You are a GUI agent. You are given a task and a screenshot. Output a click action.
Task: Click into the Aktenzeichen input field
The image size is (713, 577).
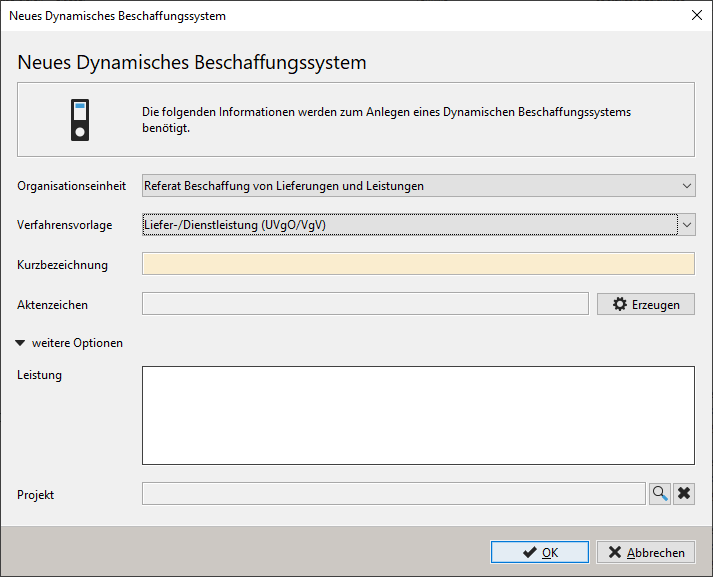tap(365, 304)
